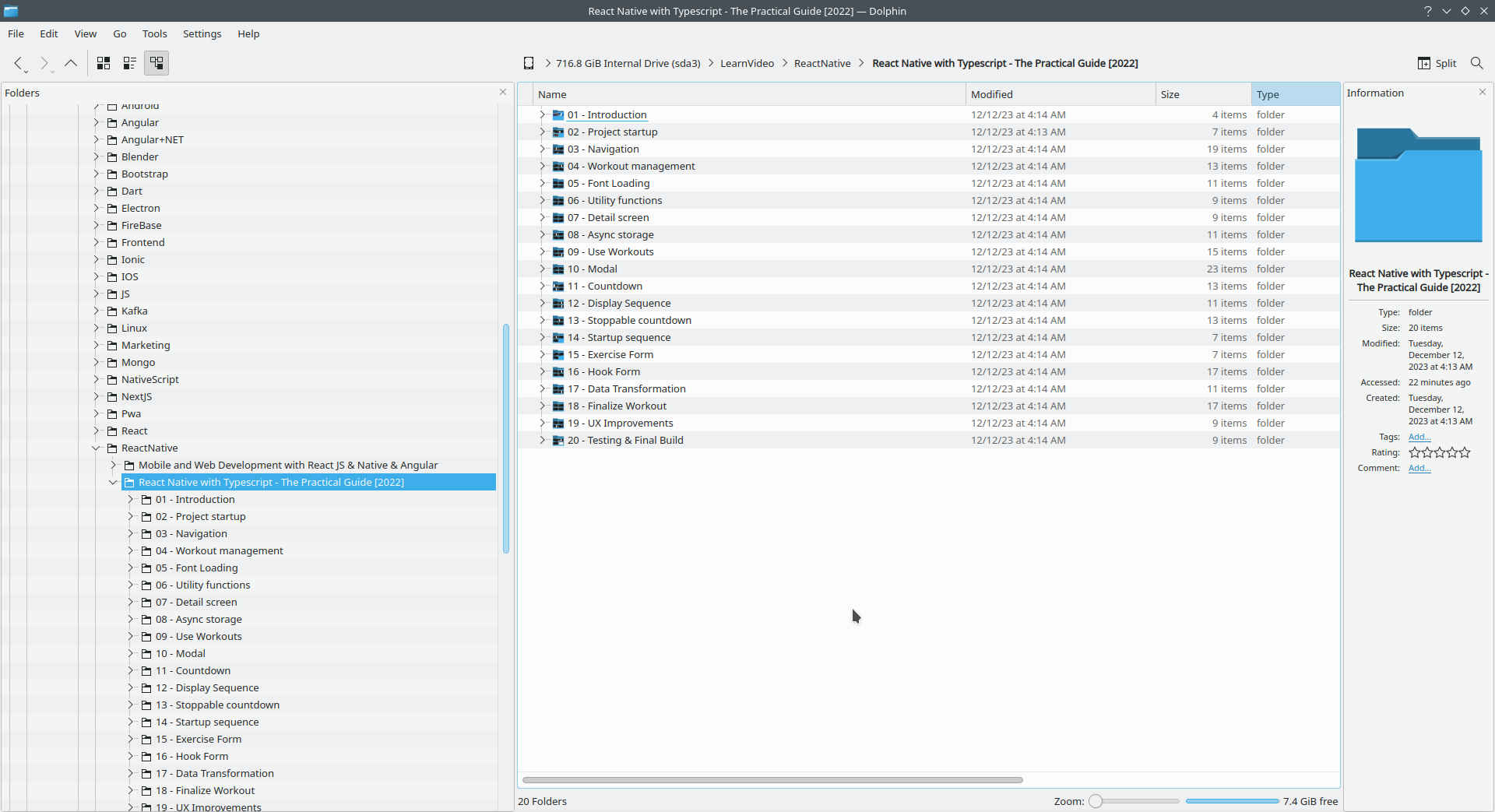Click Add link next to Comment
The image size is (1495, 812).
coord(1419,468)
